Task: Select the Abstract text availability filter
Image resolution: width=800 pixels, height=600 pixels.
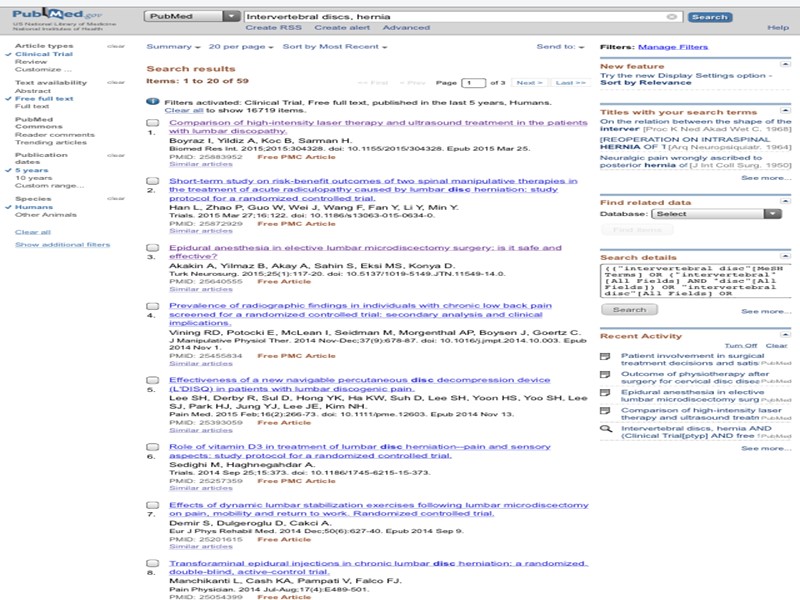Action: (x=33, y=91)
